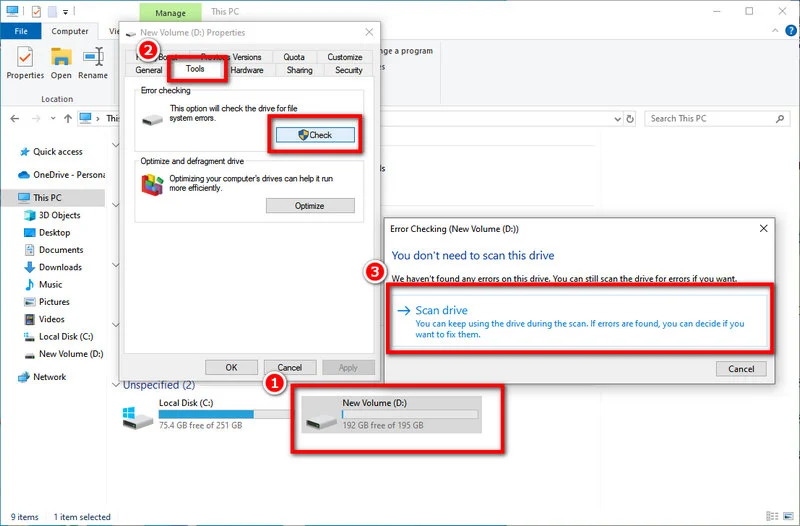
Task: Open Music in the sidebar
Action: point(50,284)
